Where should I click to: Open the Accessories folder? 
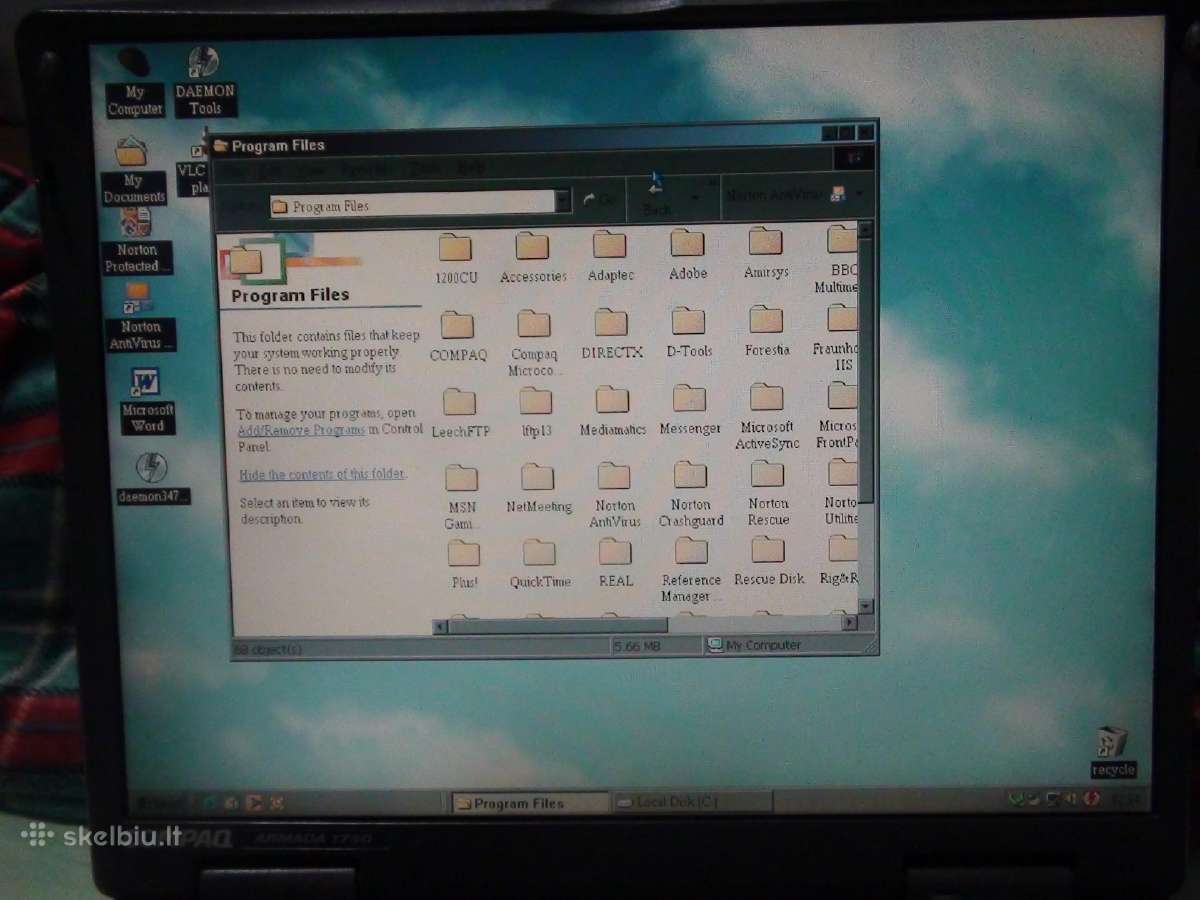pyautogui.click(x=533, y=257)
